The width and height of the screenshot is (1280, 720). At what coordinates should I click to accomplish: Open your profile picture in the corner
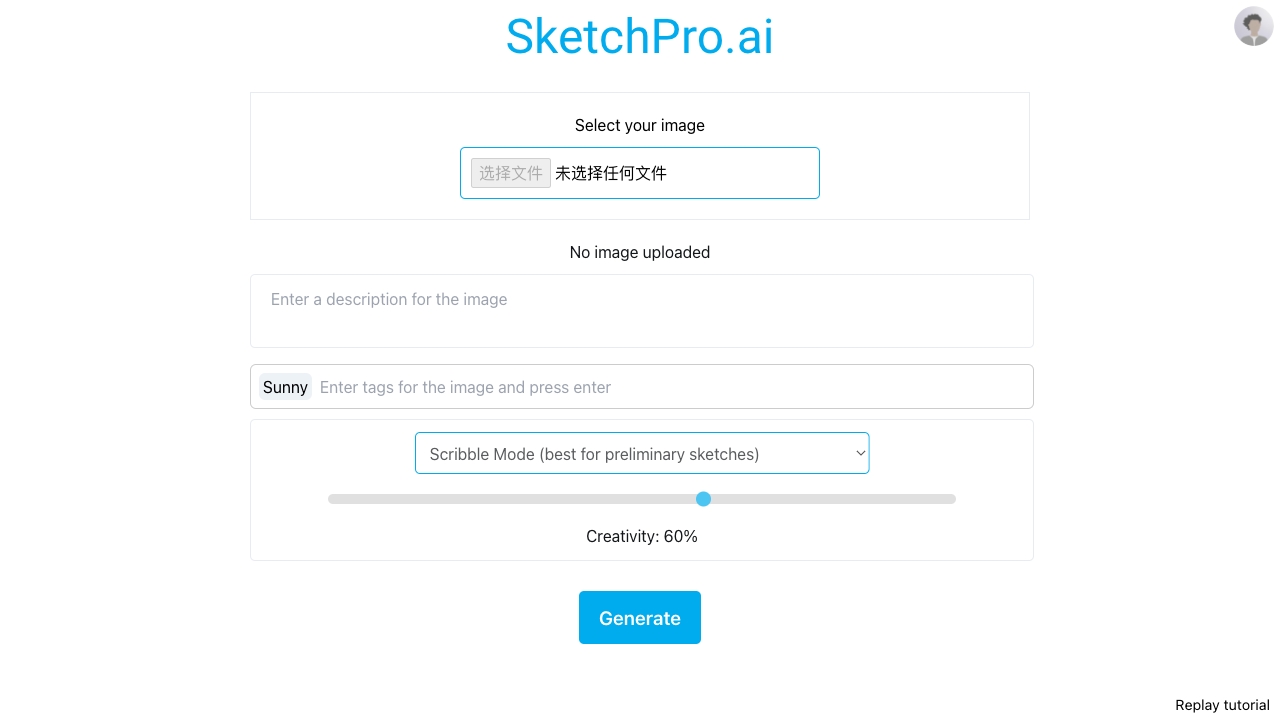click(x=1253, y=26)
